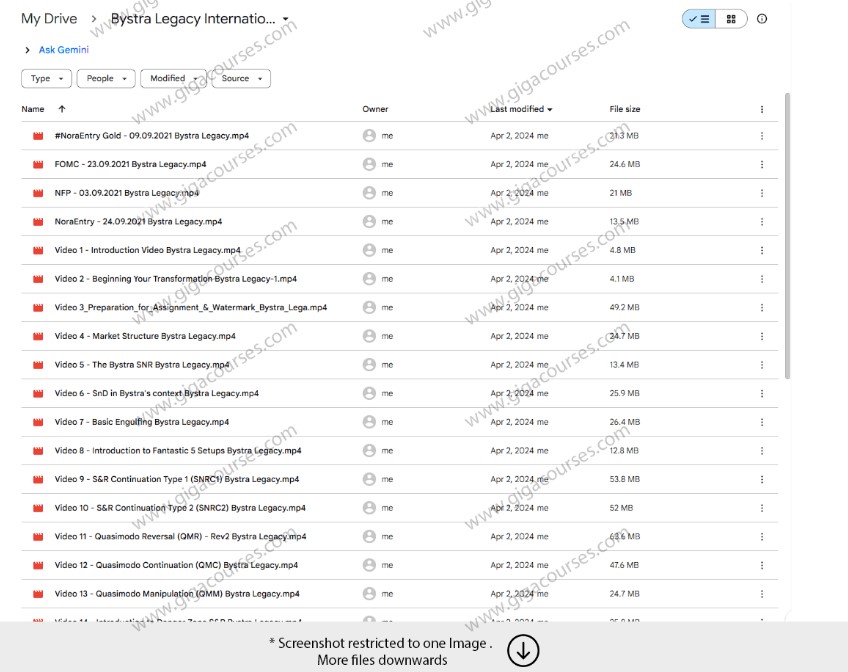The height and width of the screenshot is (672, 848).
Task: Open the Type filter dropdown
Action: (x=46, y=78)
